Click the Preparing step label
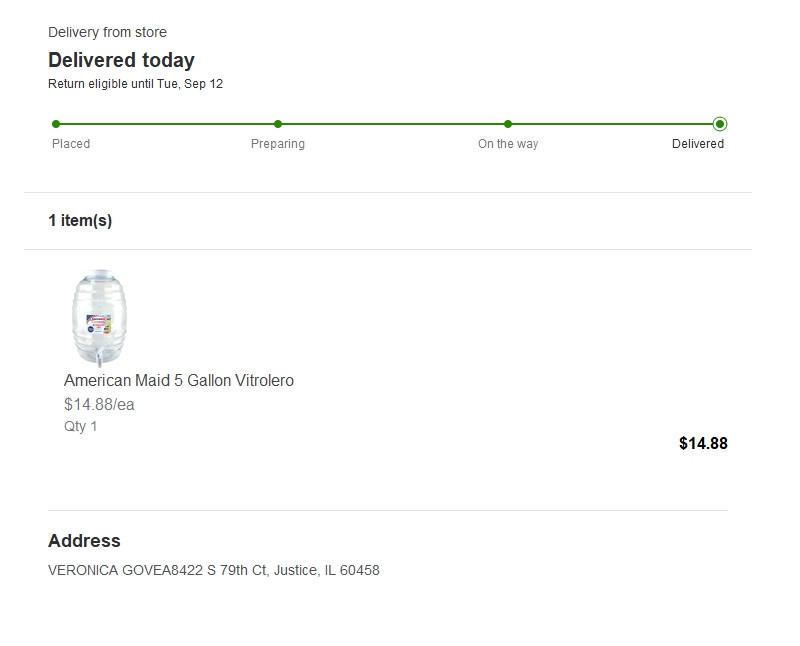Image resolution: width=800 pixels, height=646 pixels. pyautogui.click(x=278, y=144)
